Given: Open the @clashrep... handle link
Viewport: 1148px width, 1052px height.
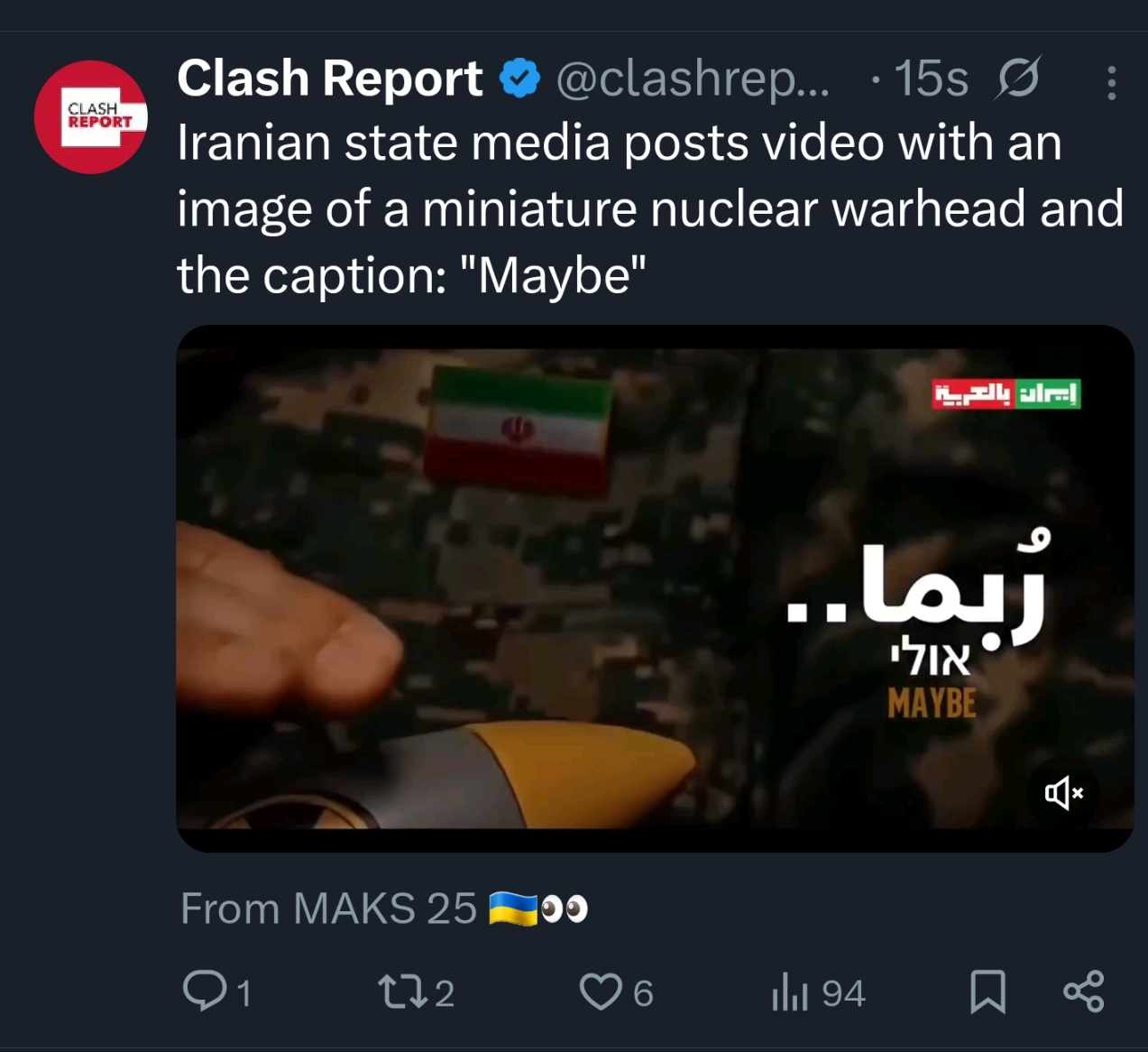Looking at the screenshot, I should coord(693,80).
